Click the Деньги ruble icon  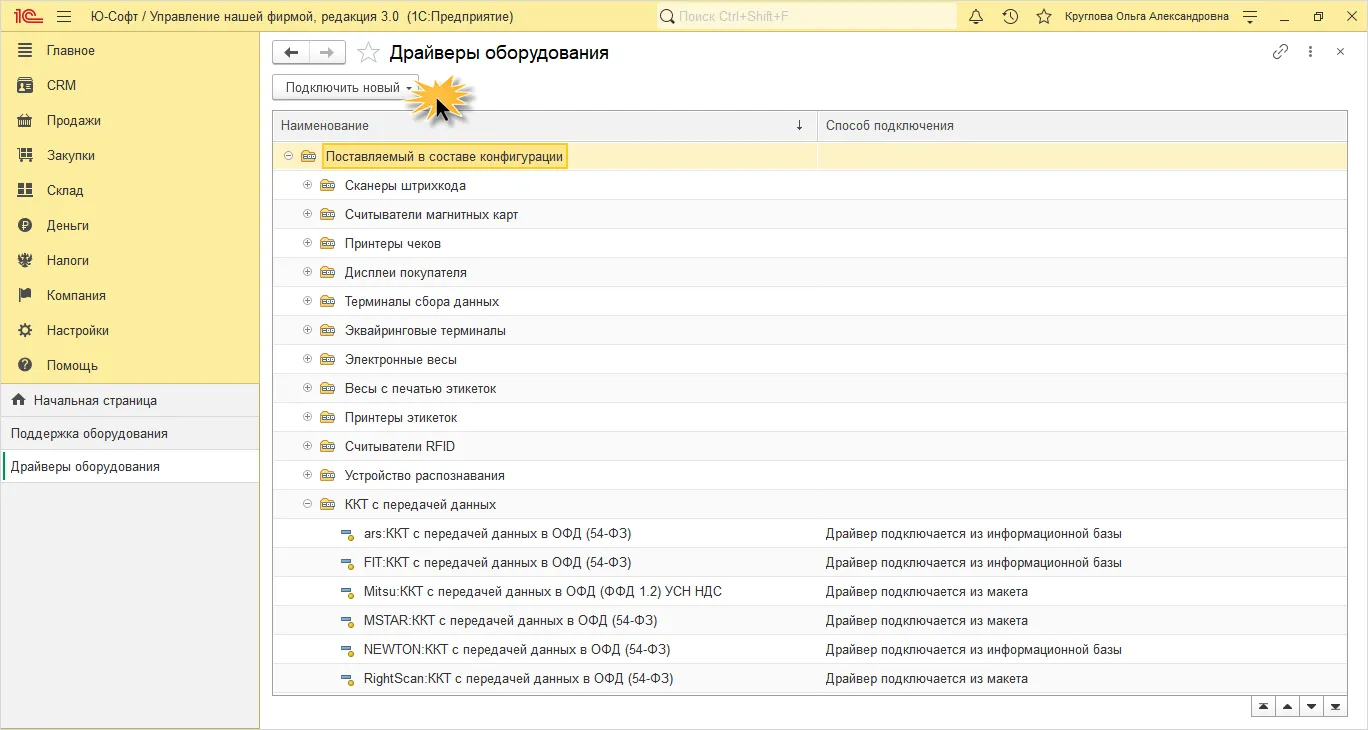(25, 225)
